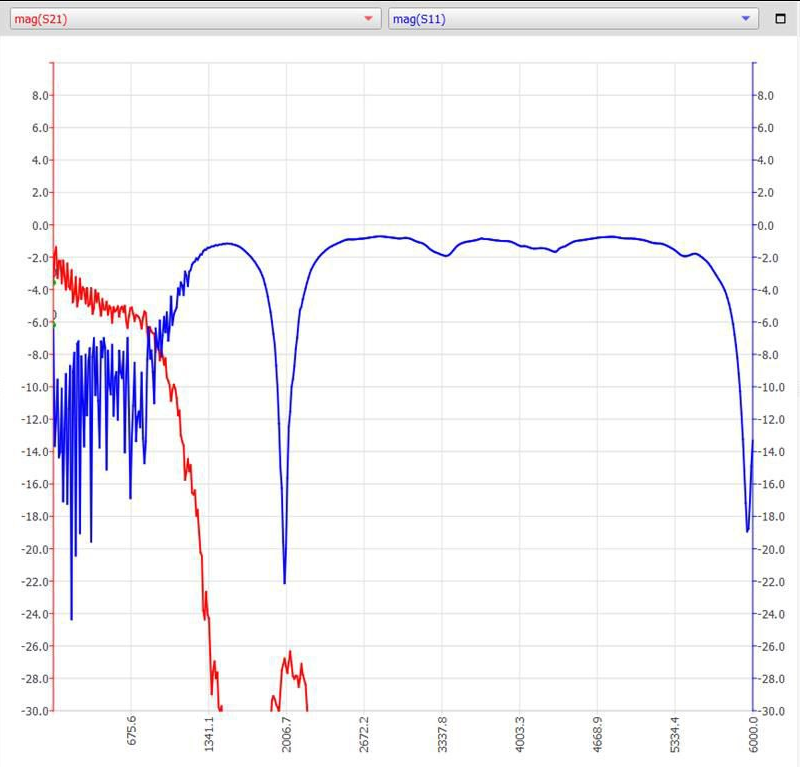
Task: Click the -30.0 label on the left red axis
Action: click(35, 711)
